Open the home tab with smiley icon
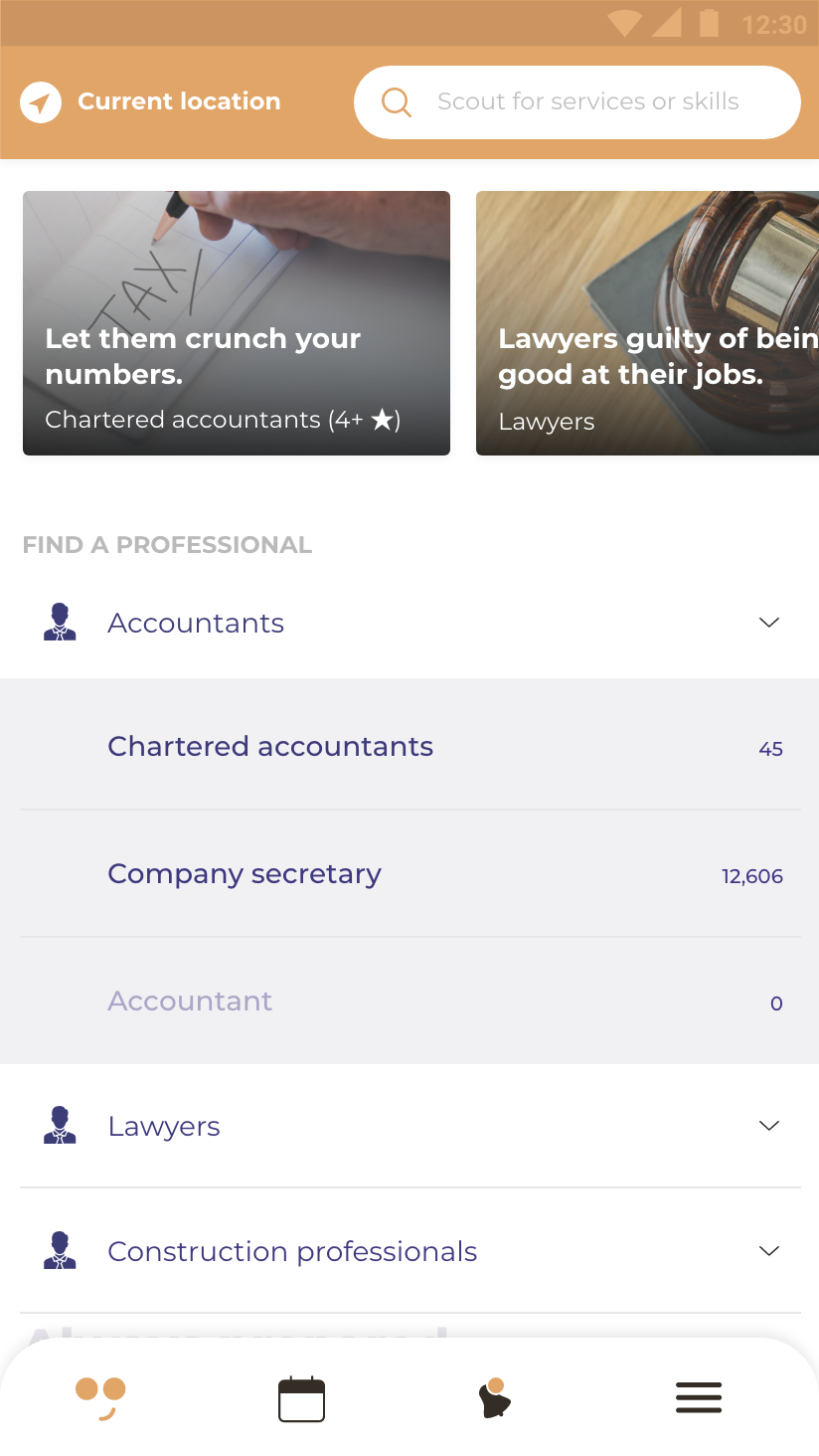 point(100,1398)
